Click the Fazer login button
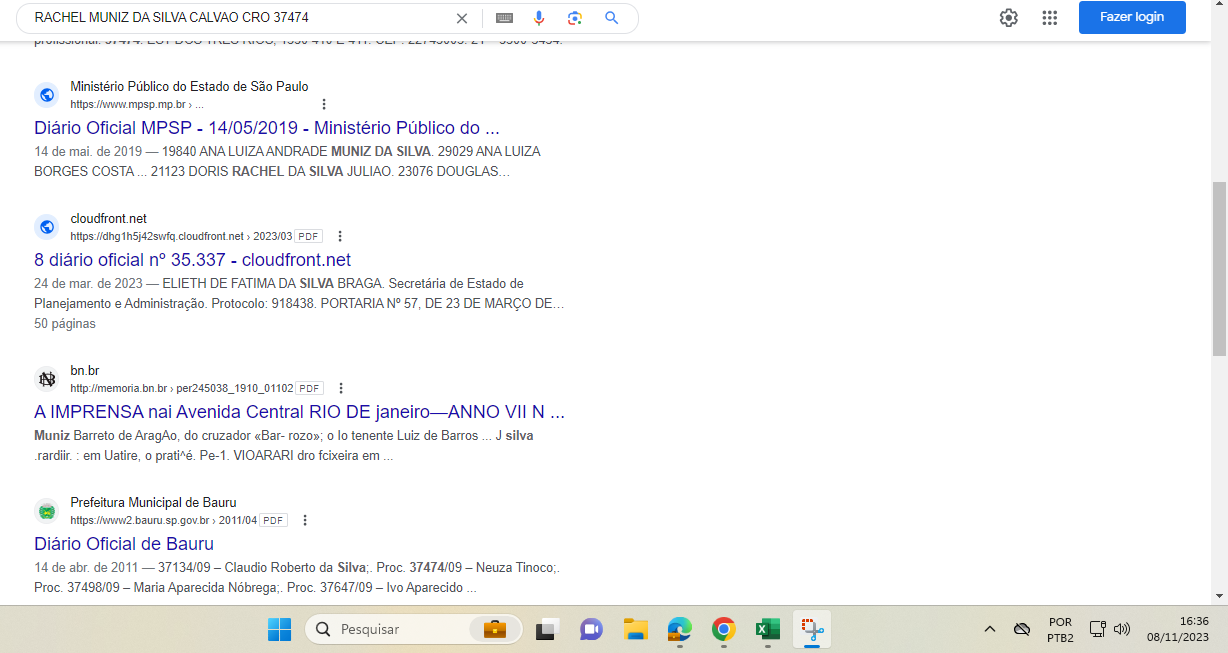Screen dimensions: 1228x653 [x=1132, y=17]
